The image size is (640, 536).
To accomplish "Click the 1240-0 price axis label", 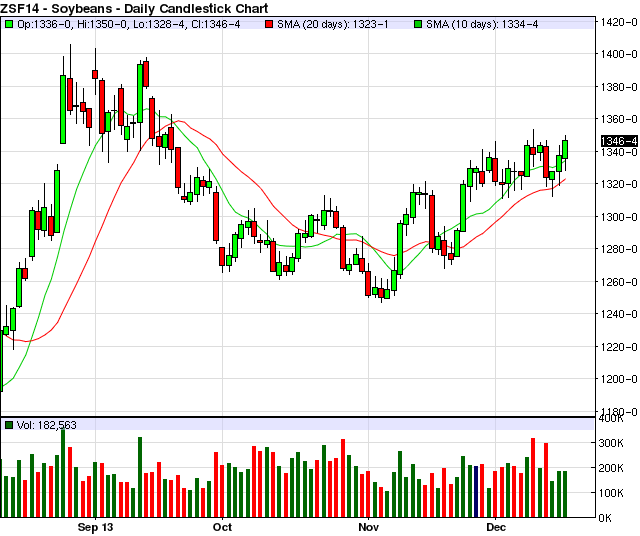I will pyautogui.click(x=619, y=314).
